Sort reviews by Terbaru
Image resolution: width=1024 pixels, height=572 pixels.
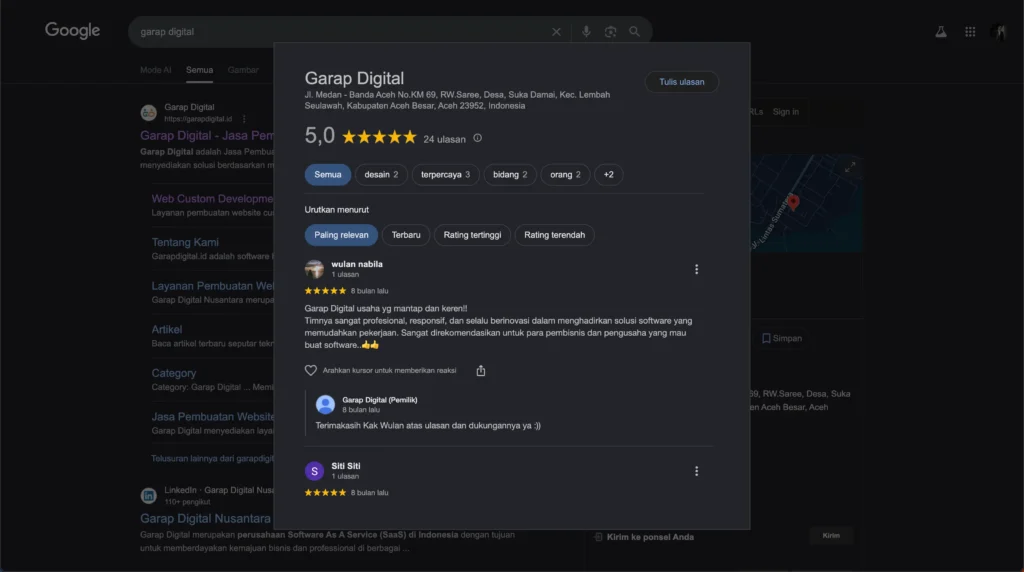[x=406, y=235]
